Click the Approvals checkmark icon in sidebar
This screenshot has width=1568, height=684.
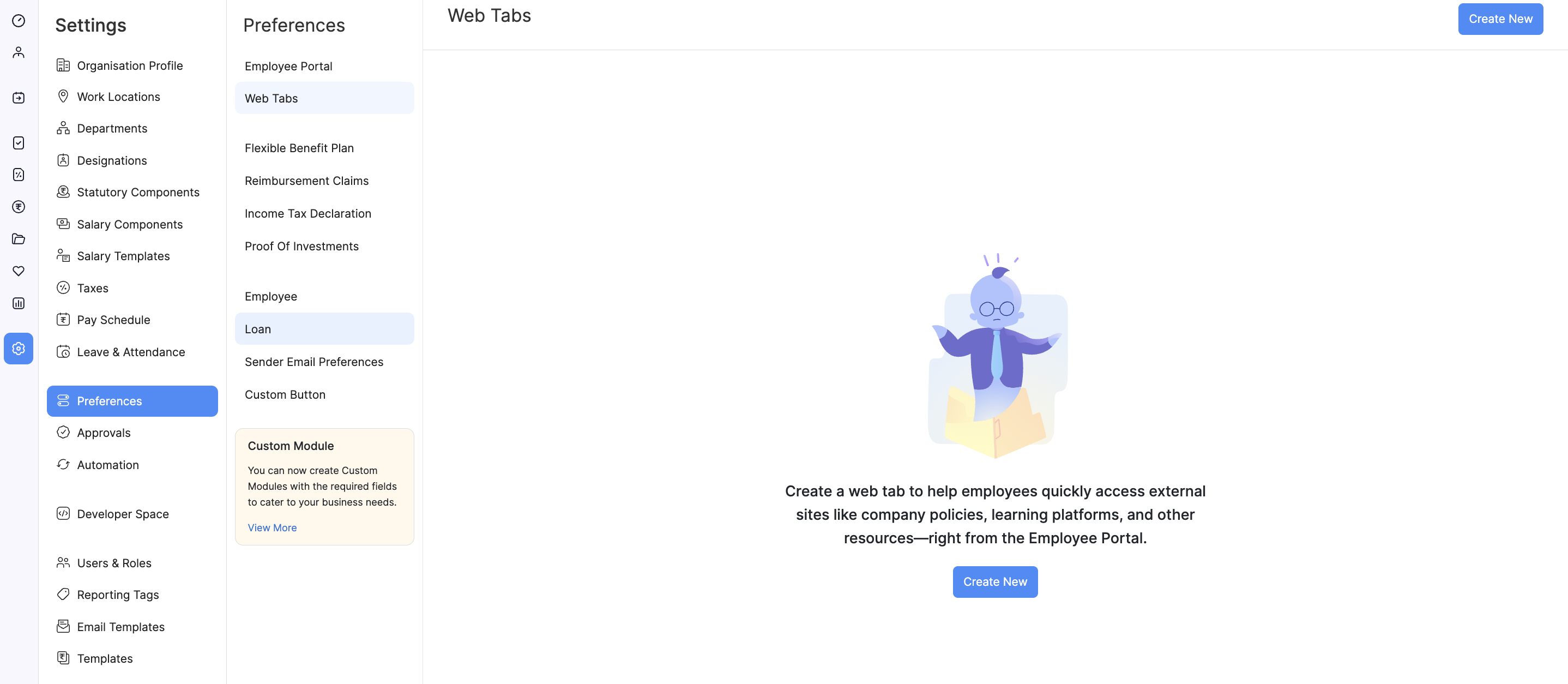[18, 142]
